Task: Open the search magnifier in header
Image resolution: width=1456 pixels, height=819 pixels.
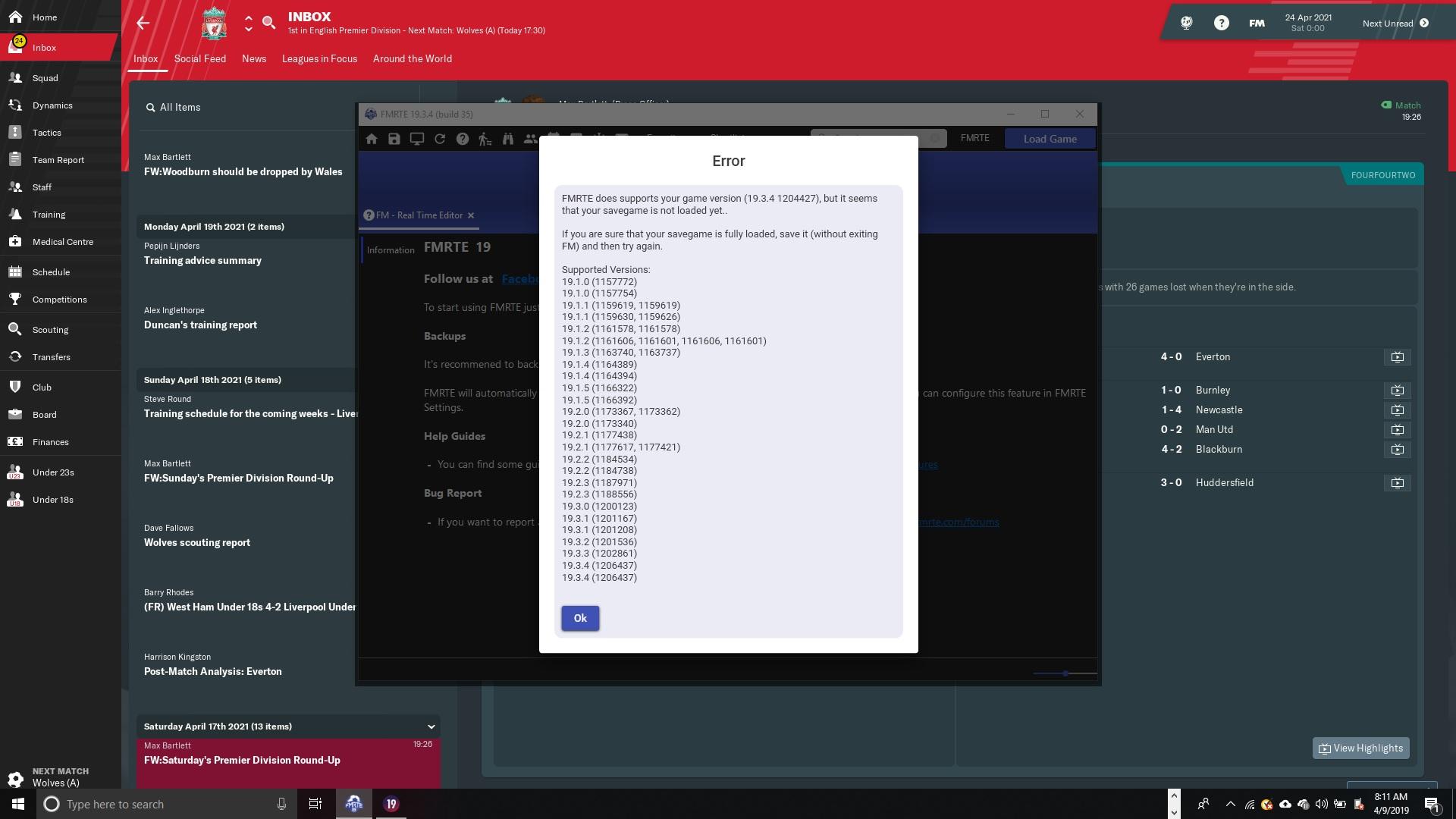Action: point(268,23)
